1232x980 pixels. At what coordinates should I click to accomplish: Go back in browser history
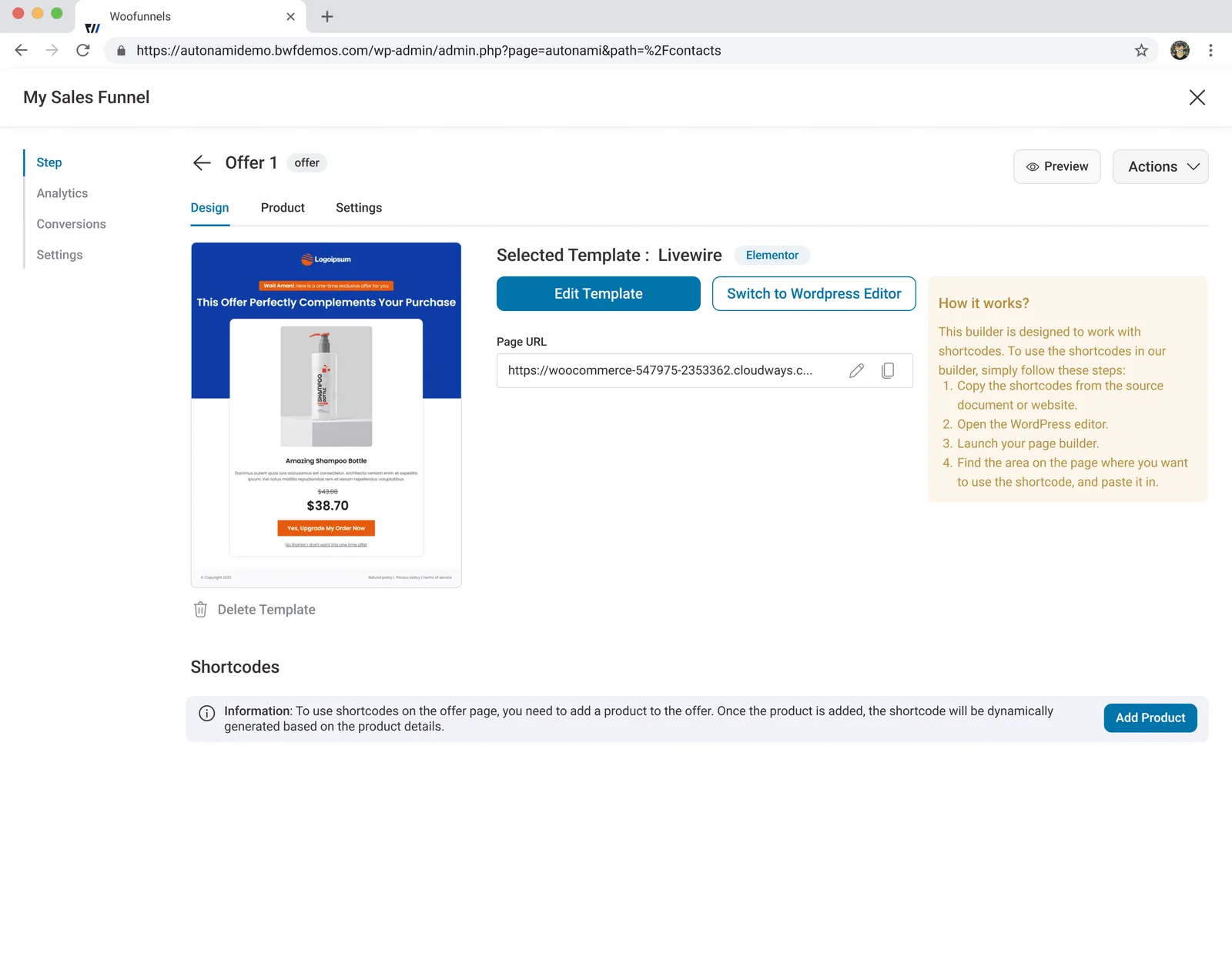click(x=22, y=51)
